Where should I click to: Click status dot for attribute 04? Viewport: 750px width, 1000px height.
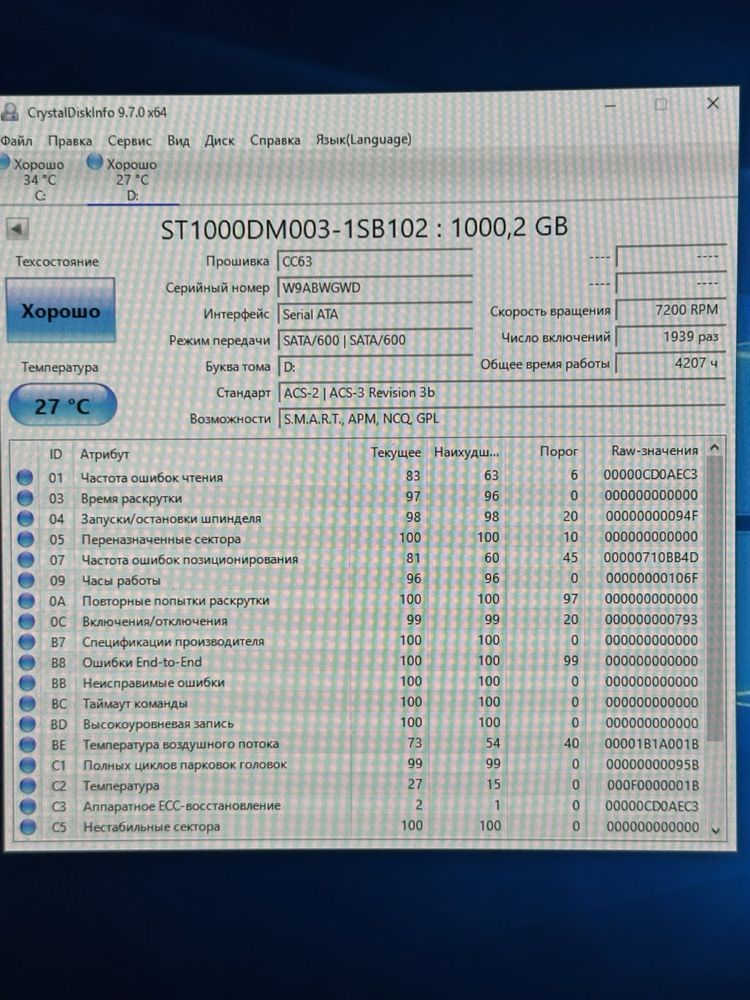(26, 518)
